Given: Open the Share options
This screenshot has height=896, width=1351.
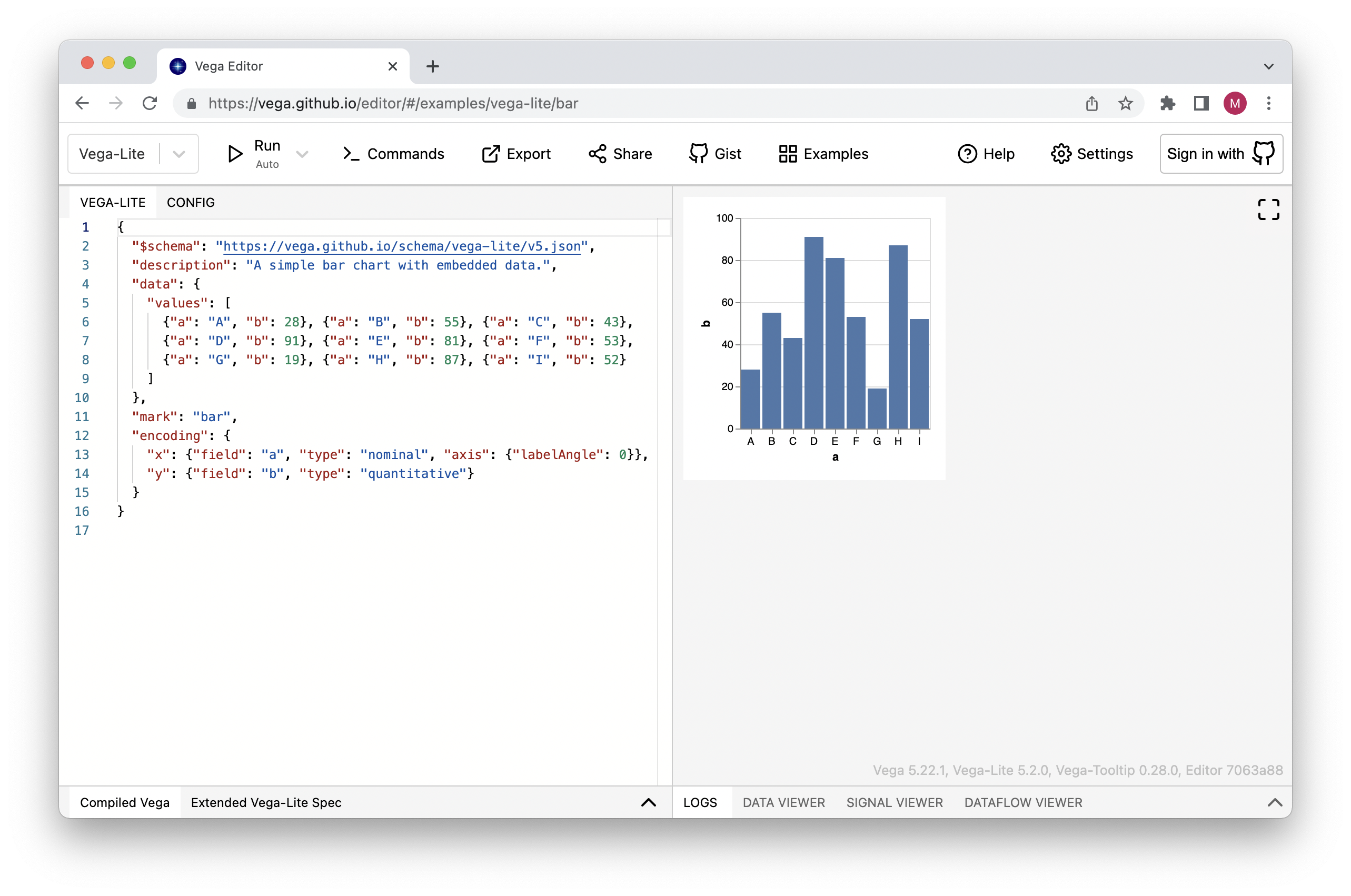Looking at the screenshot, I should tap(621, 153).
